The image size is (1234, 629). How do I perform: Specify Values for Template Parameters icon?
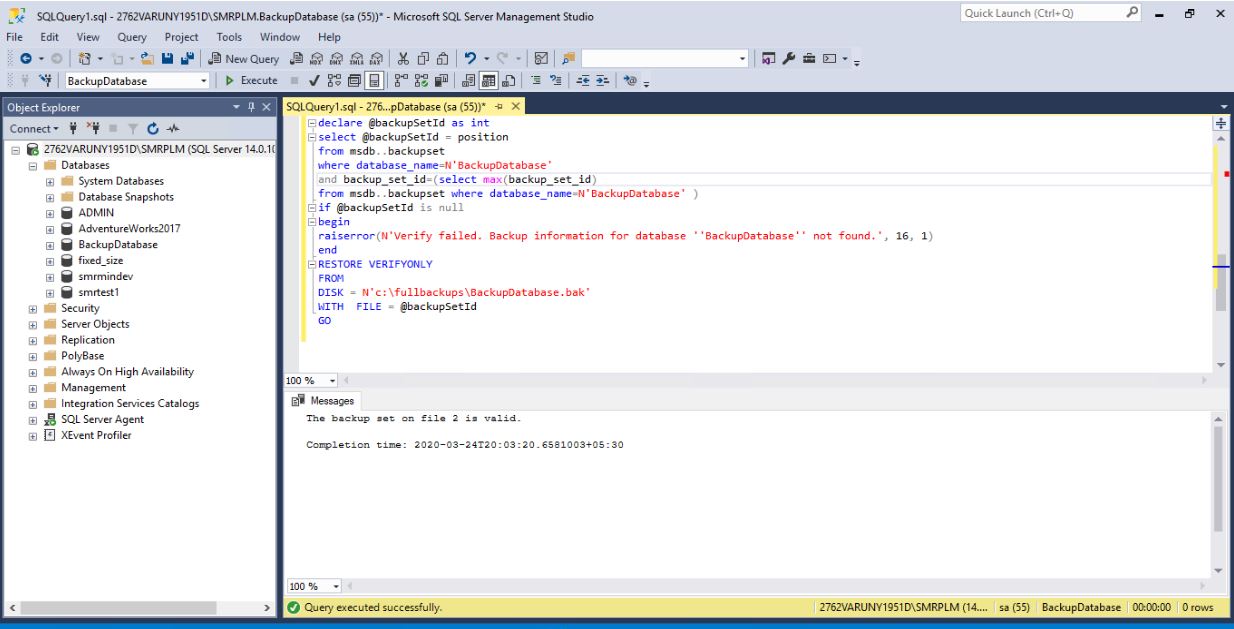631,81
